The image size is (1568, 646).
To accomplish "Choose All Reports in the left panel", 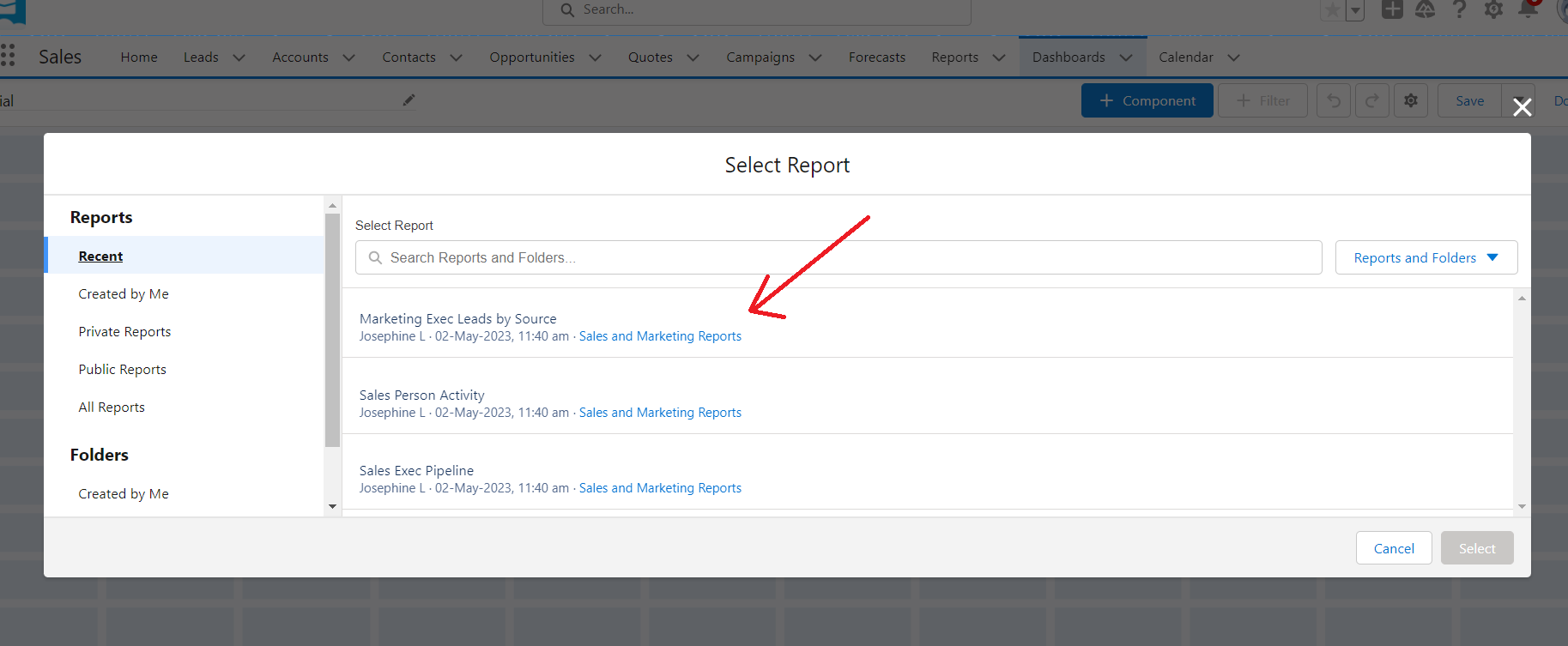I will tap(112, 408).
